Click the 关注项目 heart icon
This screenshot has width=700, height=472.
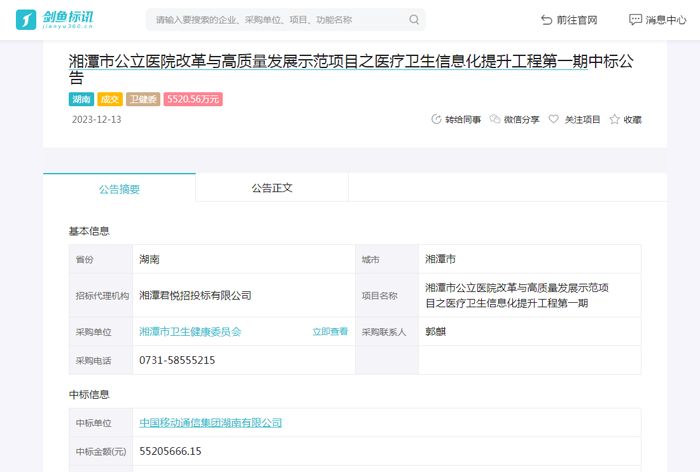coord(554,119)
